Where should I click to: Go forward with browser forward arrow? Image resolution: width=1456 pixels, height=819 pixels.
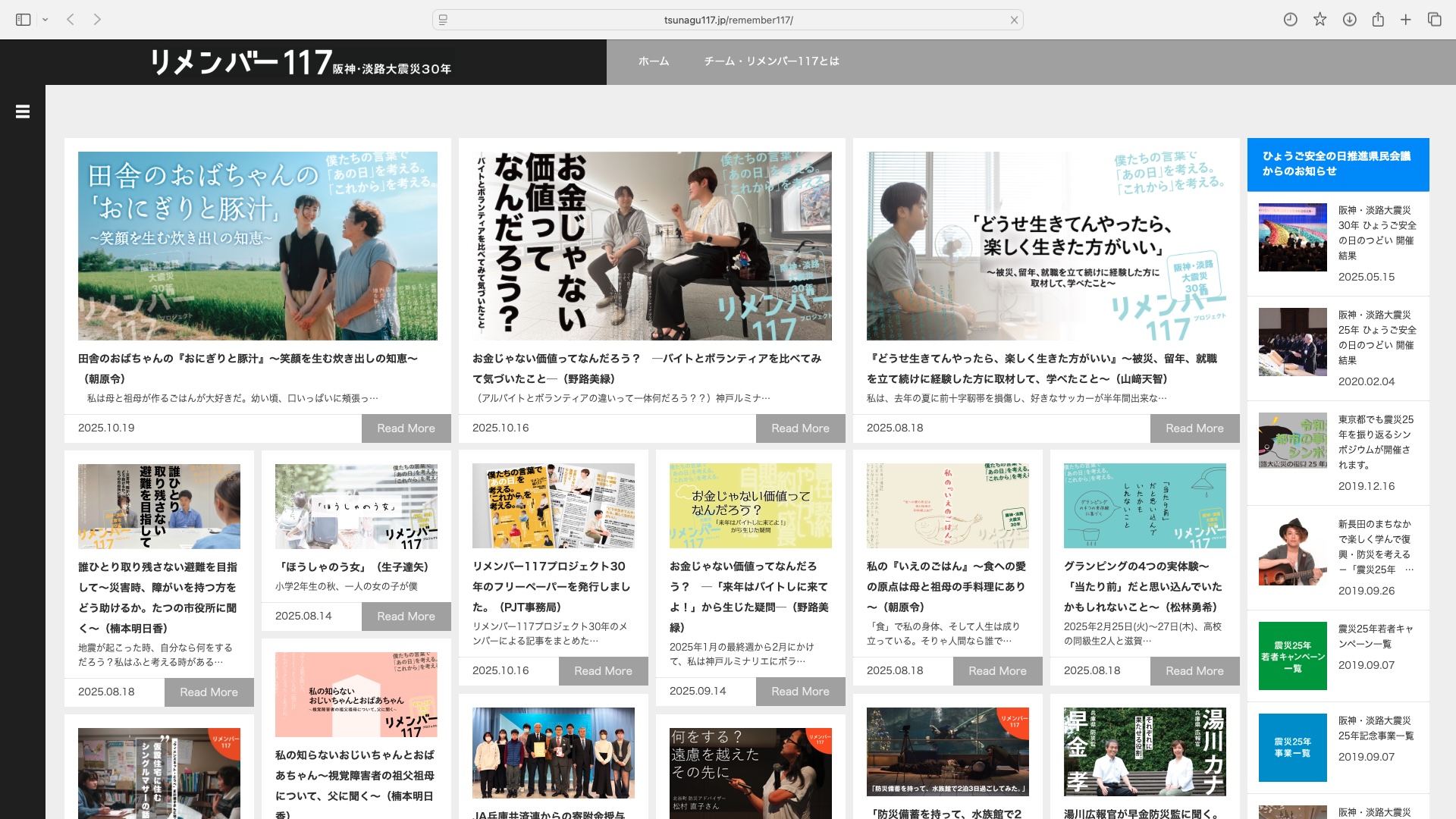(97, 20)
